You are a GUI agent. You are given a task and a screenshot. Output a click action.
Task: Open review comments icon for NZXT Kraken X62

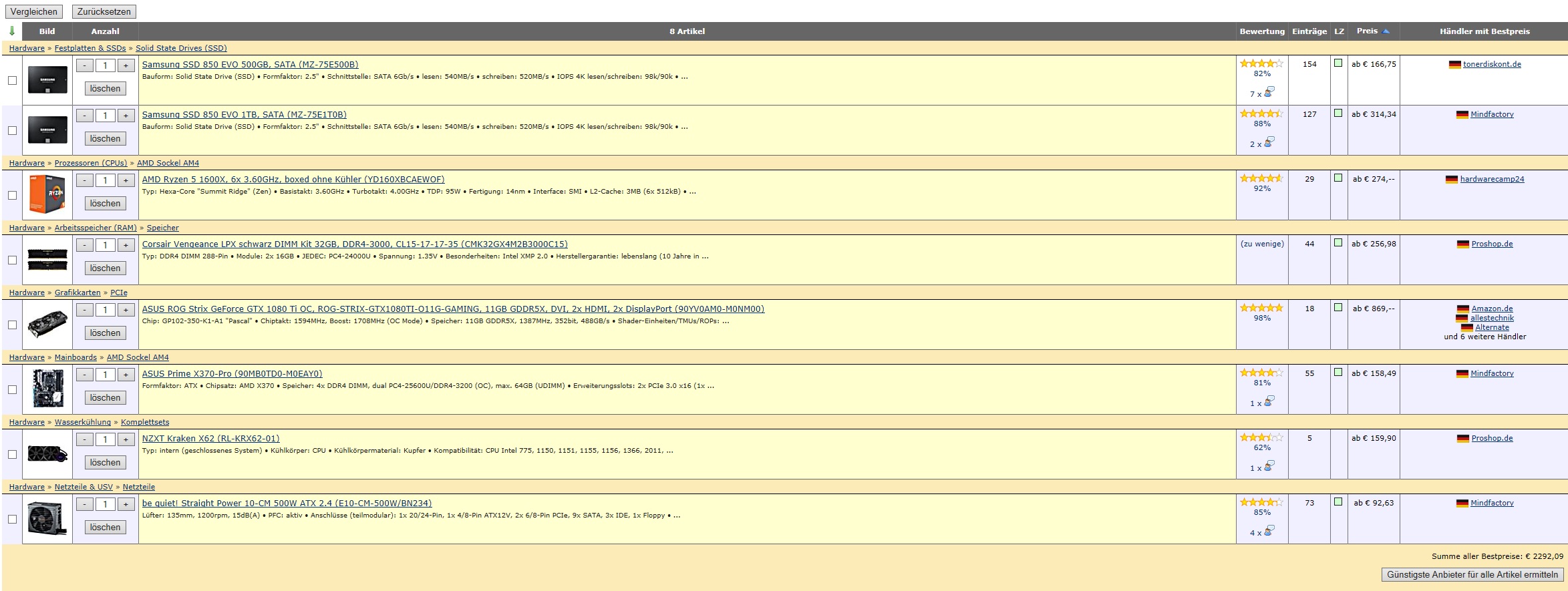1269,465
